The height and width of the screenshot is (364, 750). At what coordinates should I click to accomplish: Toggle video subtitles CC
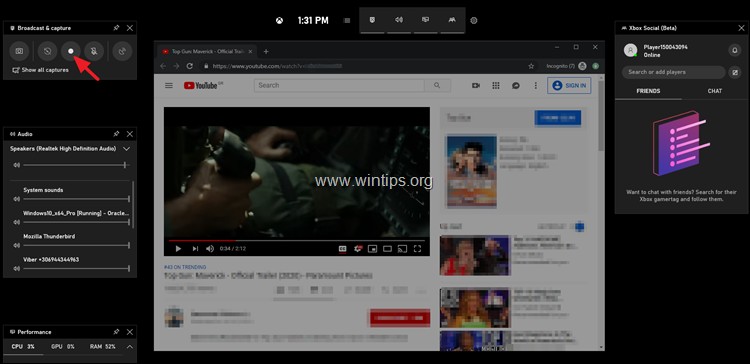point(342,249)
